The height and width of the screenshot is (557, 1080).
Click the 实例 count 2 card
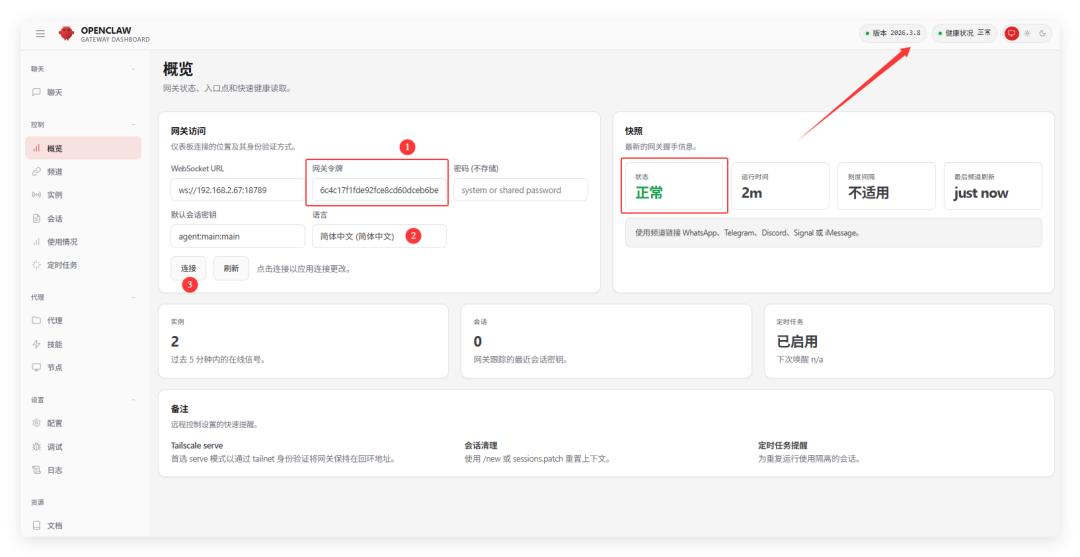coord(303,341)
